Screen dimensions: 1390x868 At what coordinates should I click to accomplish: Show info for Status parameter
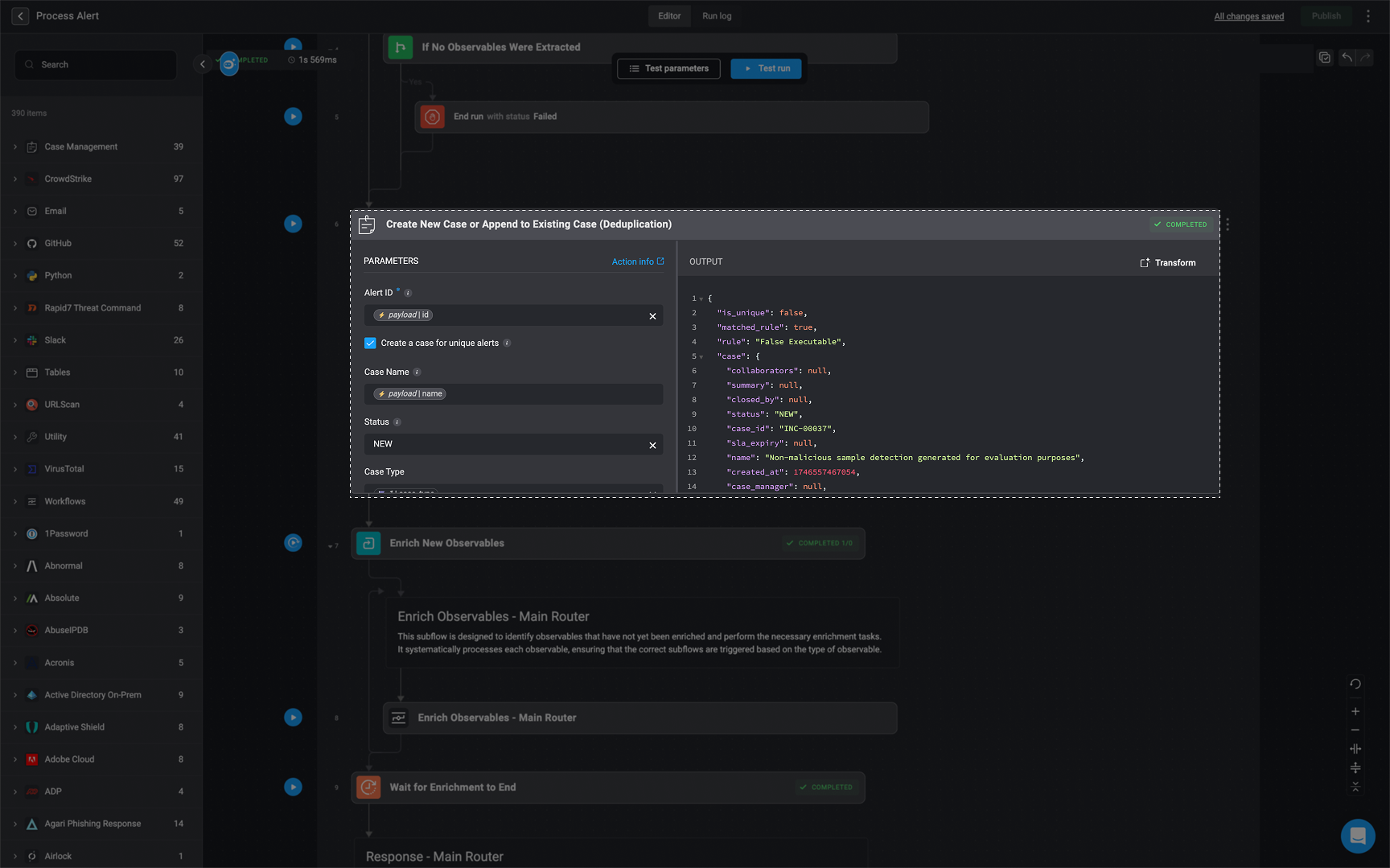tap(397, 422)
